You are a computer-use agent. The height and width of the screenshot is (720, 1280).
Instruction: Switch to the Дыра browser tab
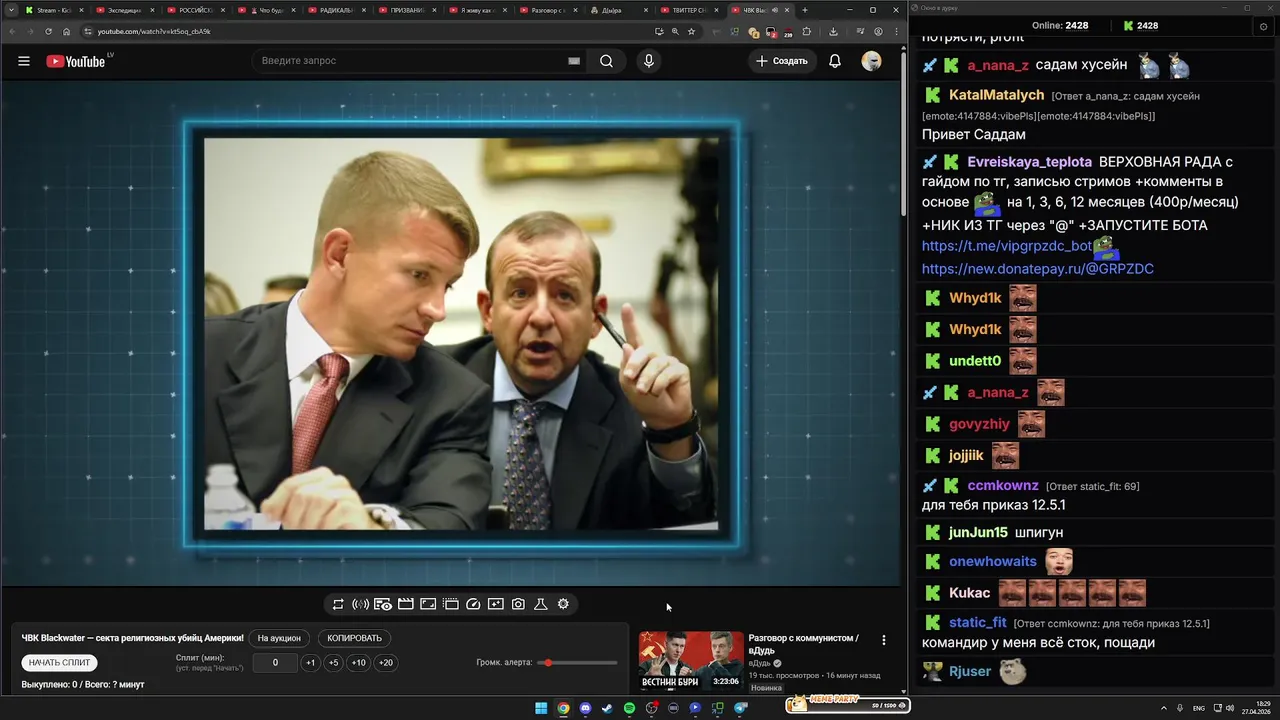(621, 10)
